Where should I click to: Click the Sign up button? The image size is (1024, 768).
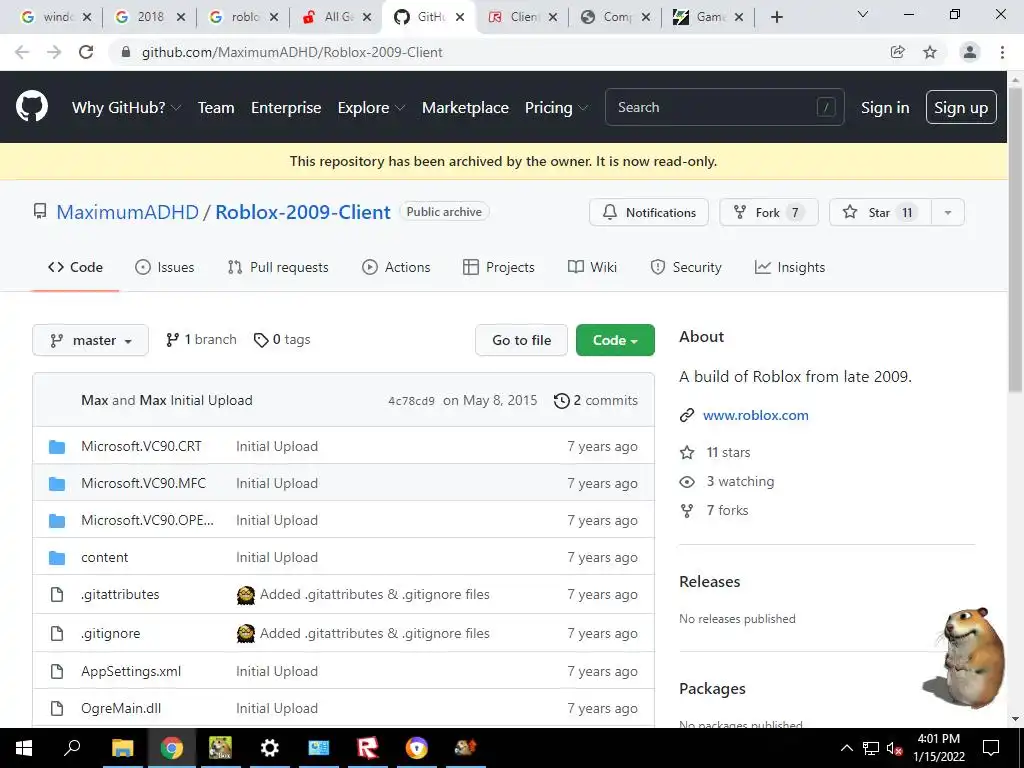961,108
